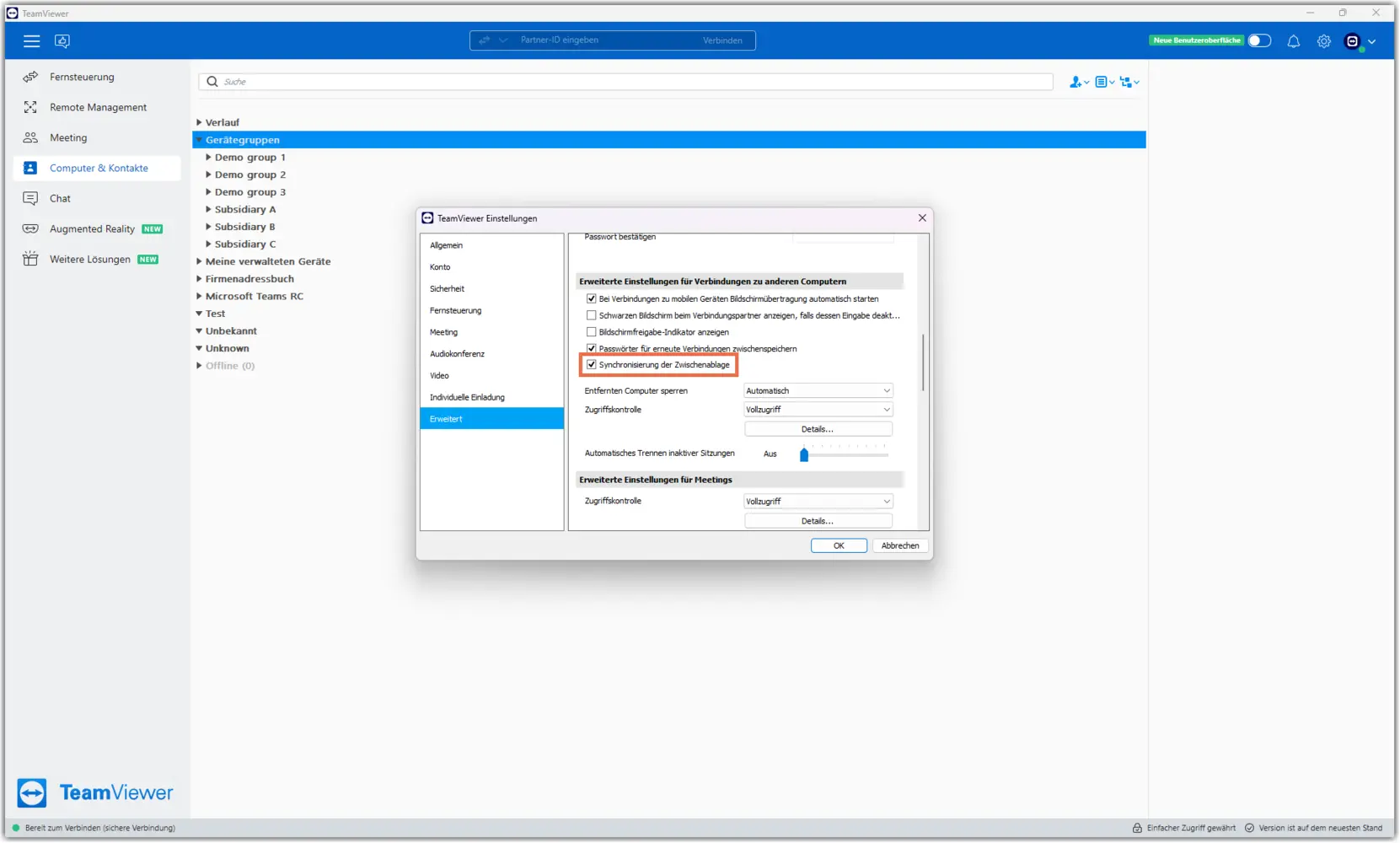Click the Computer & Kontakte sidebar icon
1400x843 pixels.
(x=30, y=168)
